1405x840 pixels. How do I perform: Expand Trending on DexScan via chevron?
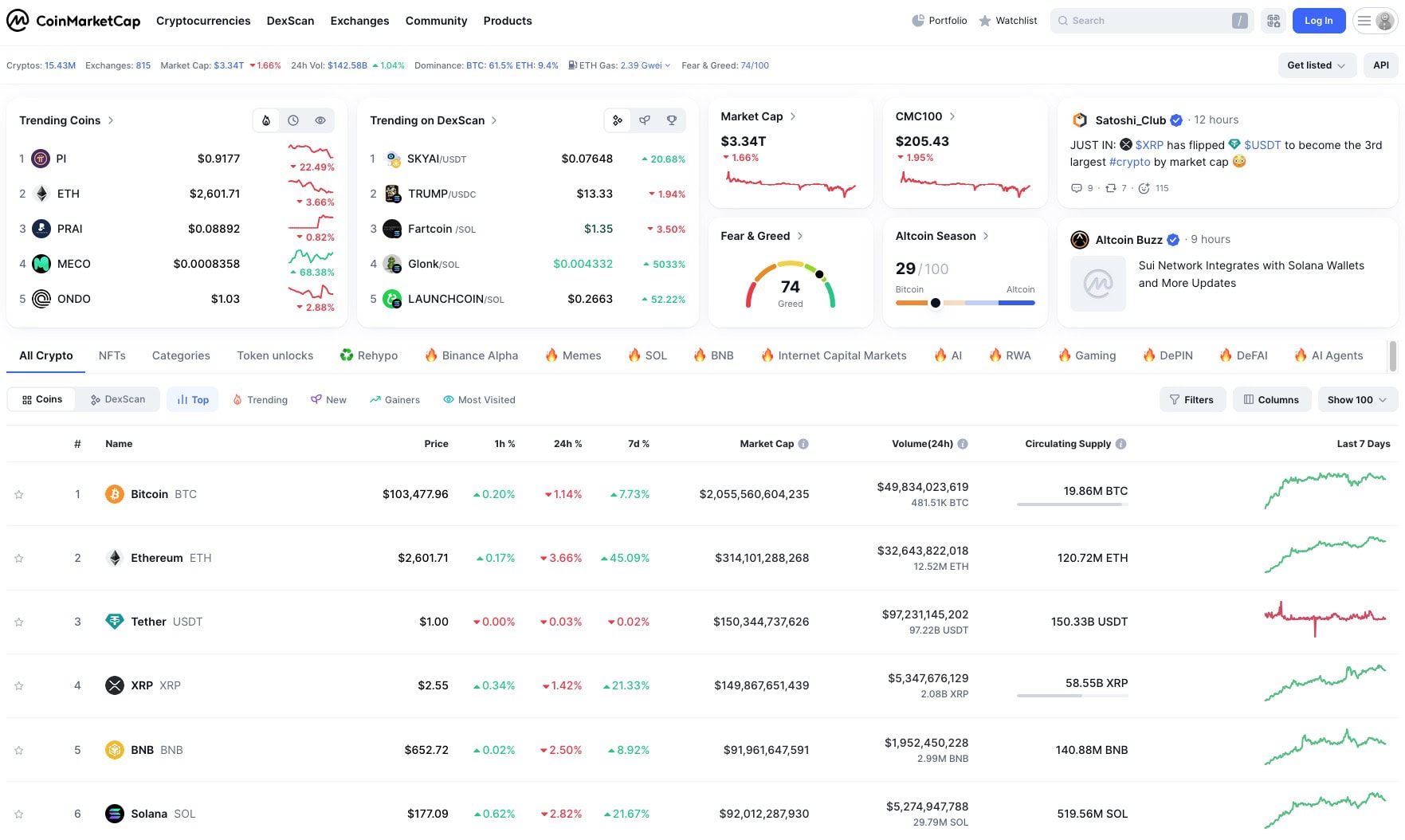(494, 120)
